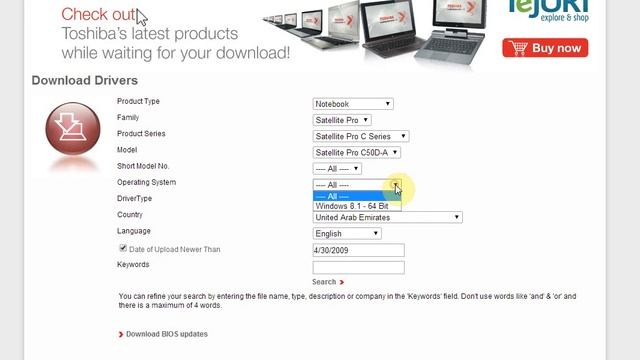
Task: Click the Operating System label
Action: [x=147, y=182]
